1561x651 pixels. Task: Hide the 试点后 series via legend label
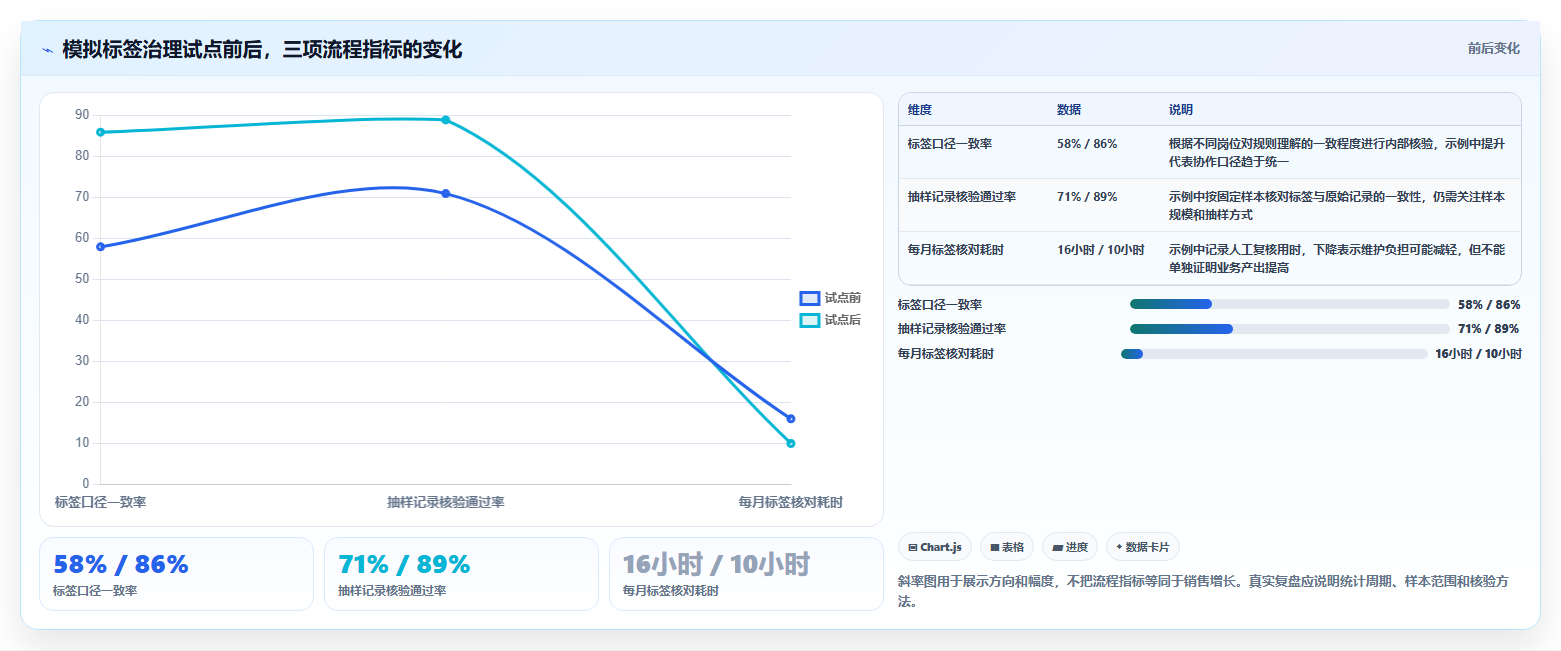pyautogui.click(x=843, y=320)
